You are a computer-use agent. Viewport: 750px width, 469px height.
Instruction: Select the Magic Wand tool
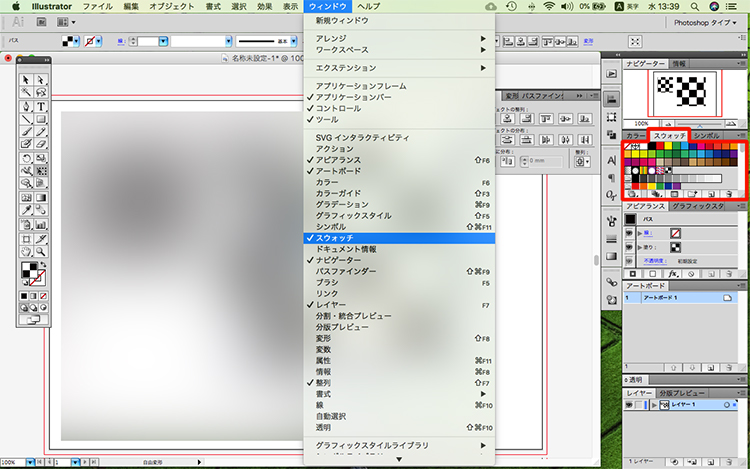27,93
